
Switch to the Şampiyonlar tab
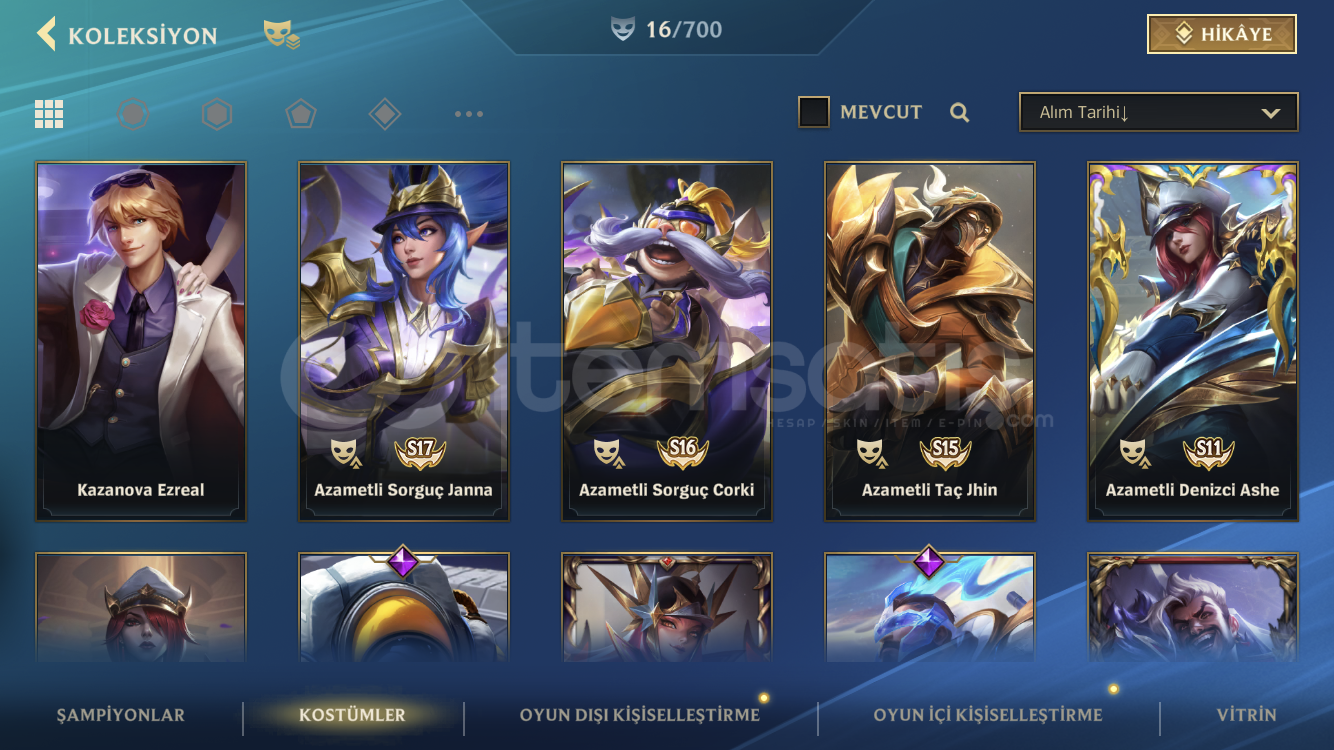tap(121, 715)
